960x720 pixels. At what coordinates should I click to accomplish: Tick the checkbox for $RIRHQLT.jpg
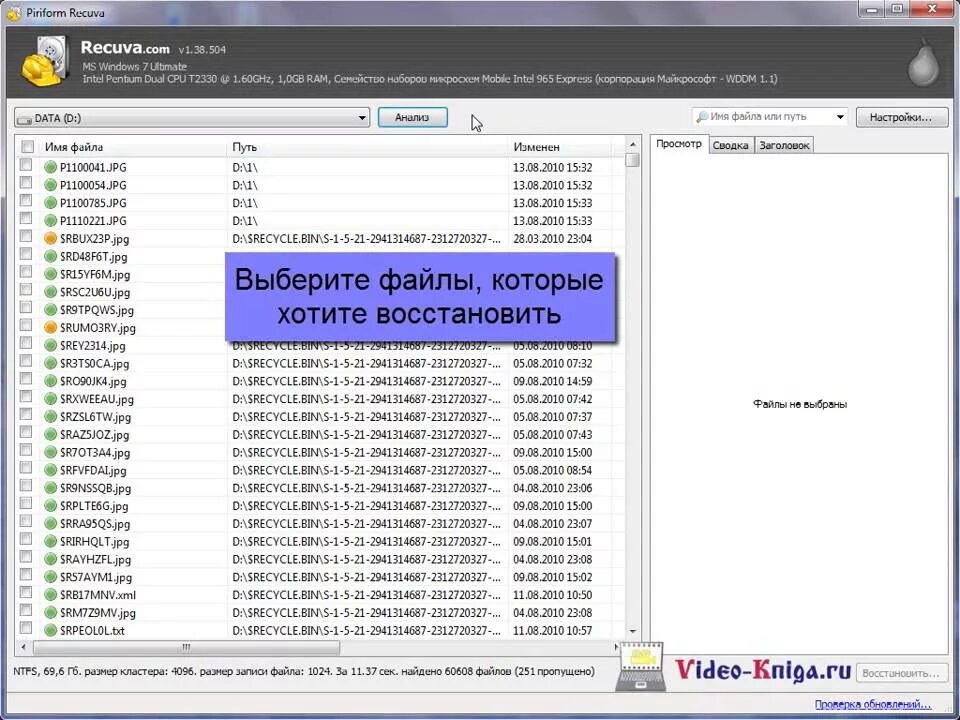click(x=26, y=539)
